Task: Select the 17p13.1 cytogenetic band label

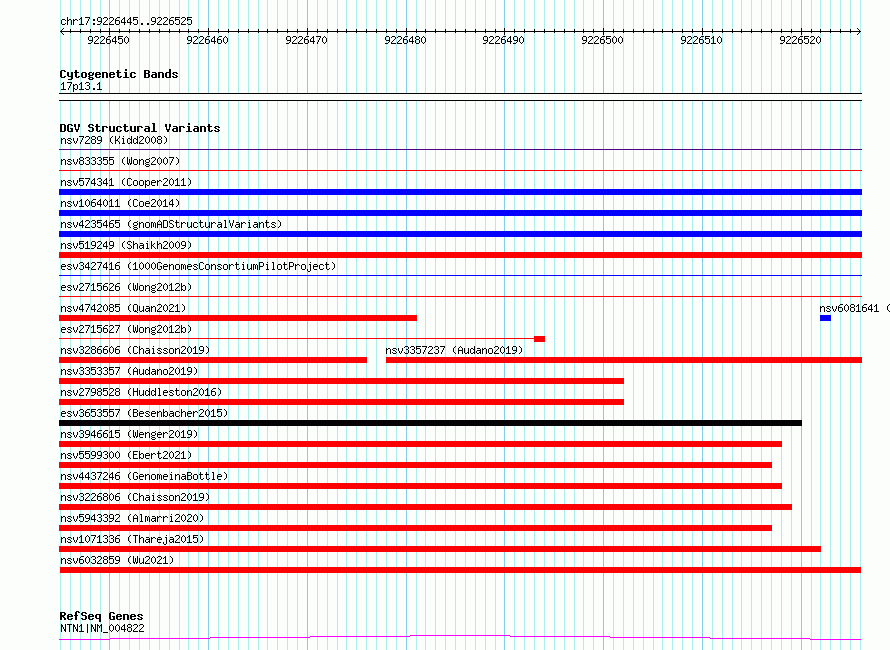Action: (x=81, y=86)
